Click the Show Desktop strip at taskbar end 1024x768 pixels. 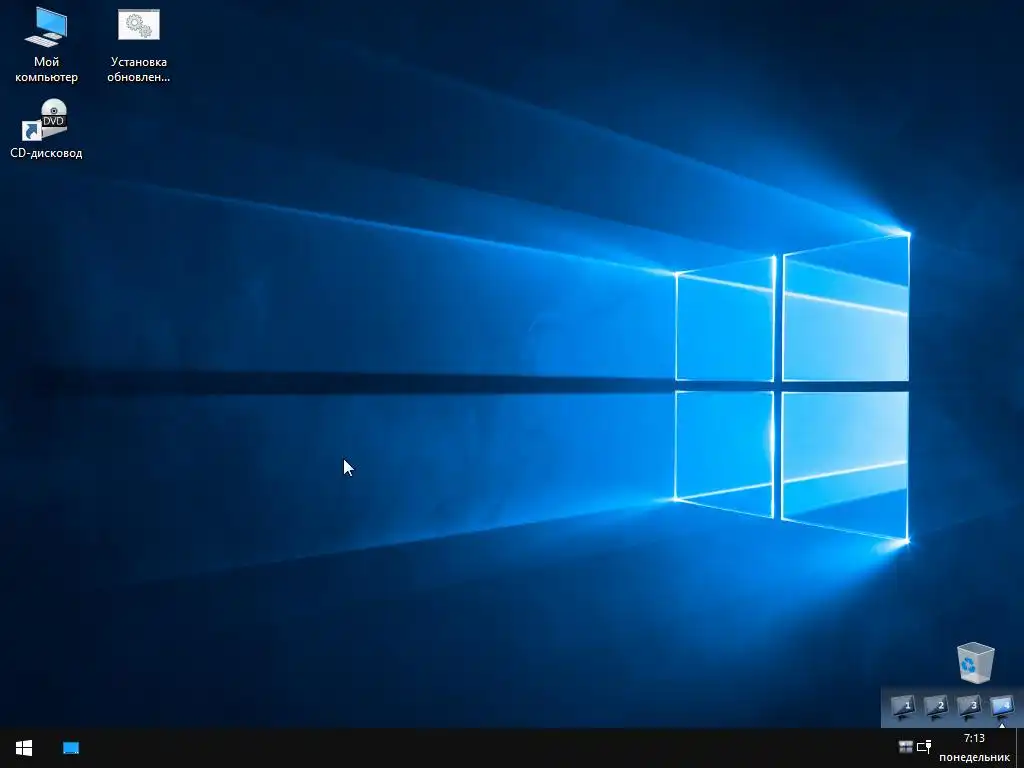tap(1020, 748)
